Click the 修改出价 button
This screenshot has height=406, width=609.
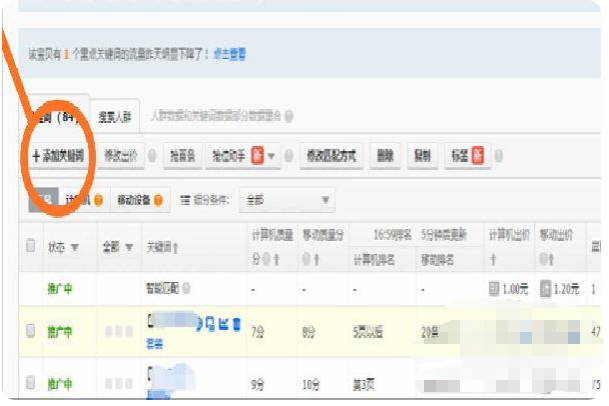click(x=121, y=156)
